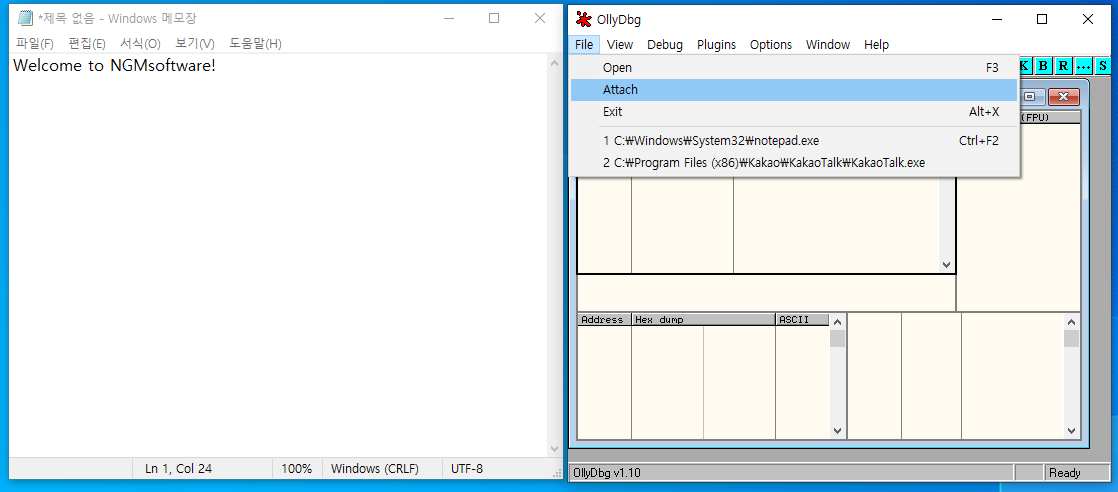Open Notepad's 파일(F) menu
1118x492 pixels.
(x=35, y=43)
